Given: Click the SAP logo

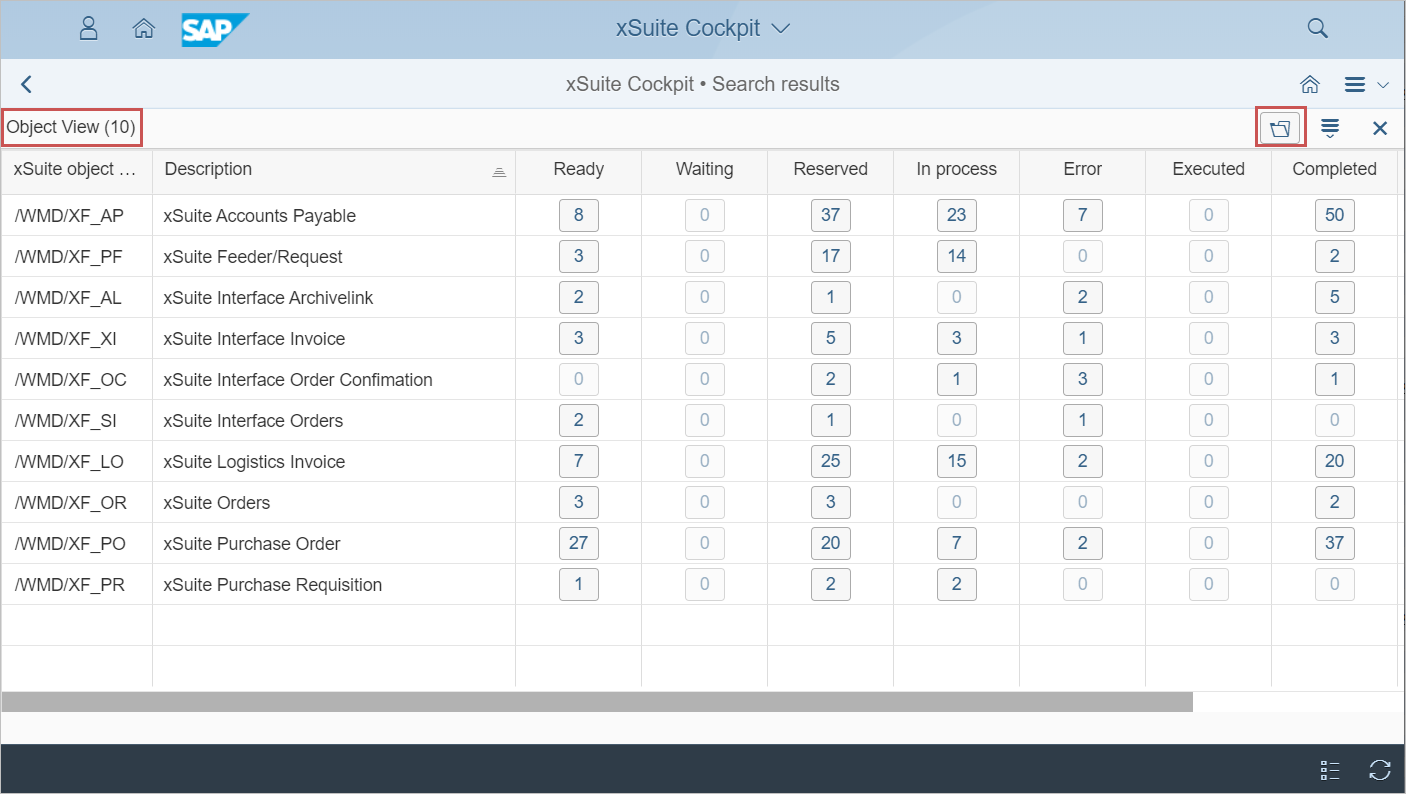Looking at the screenshot, I should [214, 29].
